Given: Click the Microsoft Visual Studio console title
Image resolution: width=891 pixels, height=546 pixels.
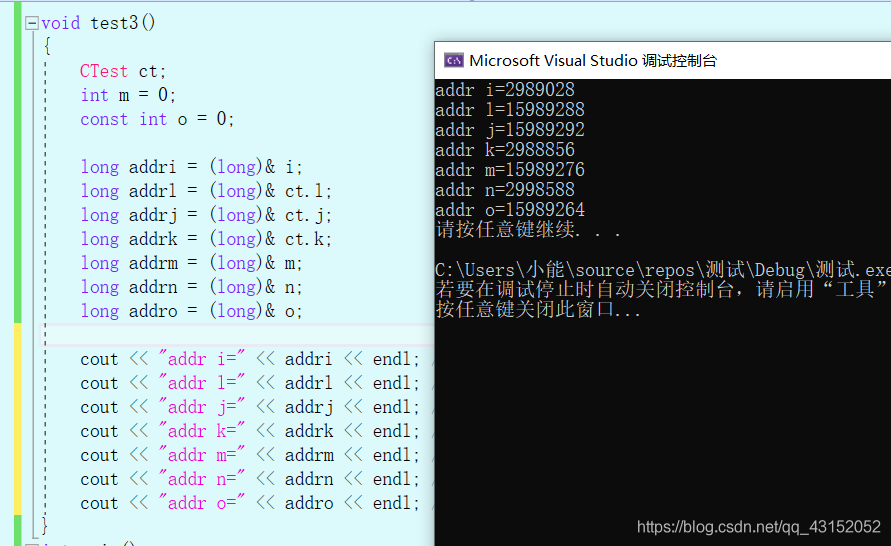Looking at the screenshot, I should click(593, 61).
